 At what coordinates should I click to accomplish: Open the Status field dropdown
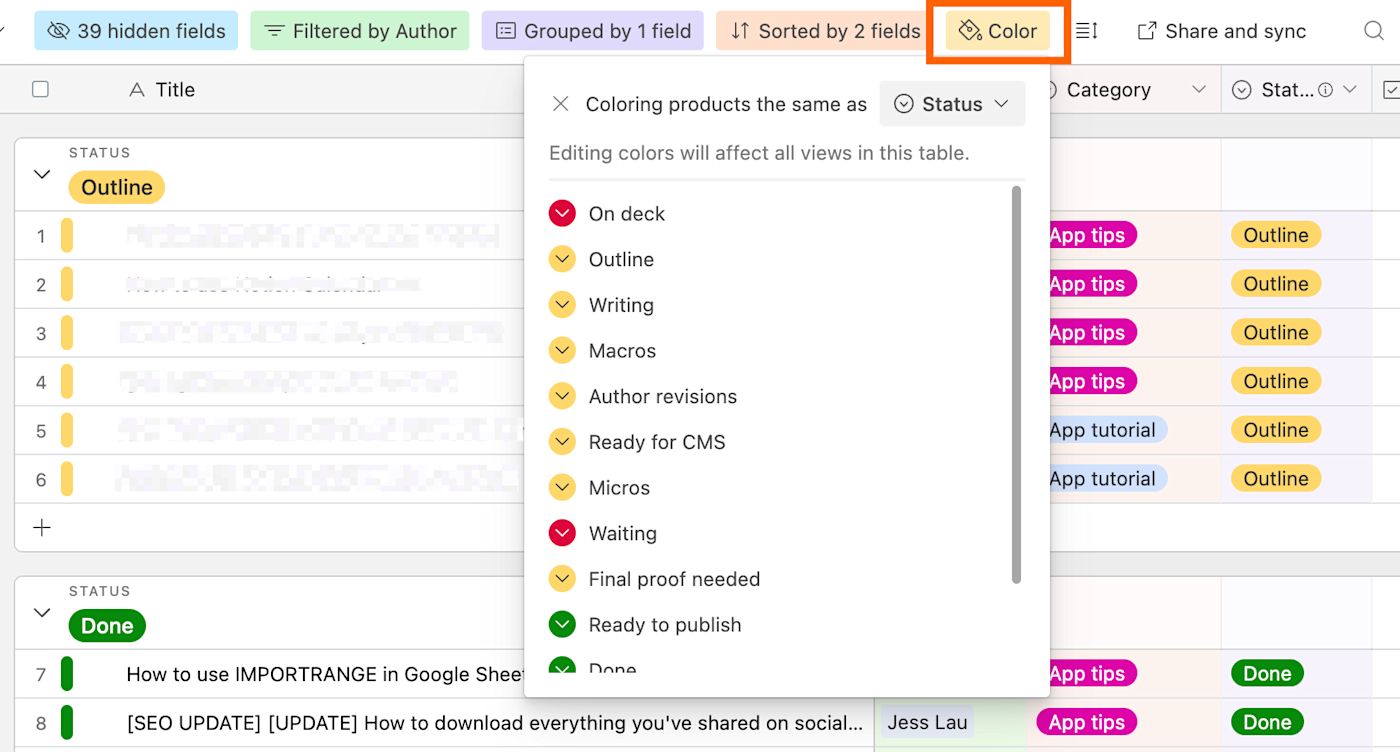953,104
